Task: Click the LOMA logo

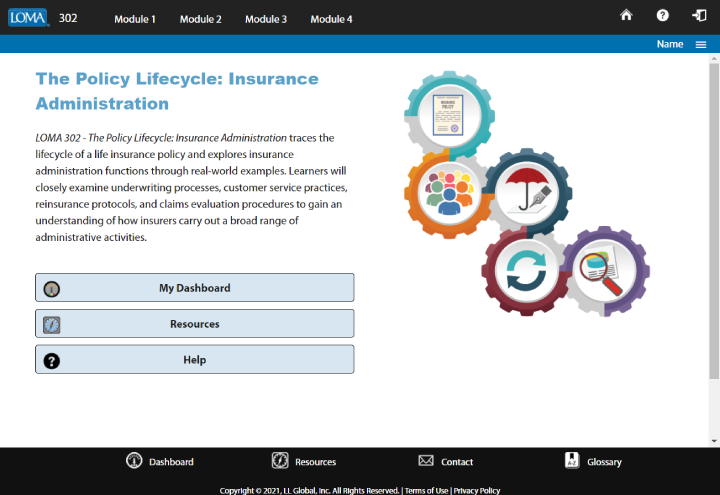Action: coord(28,17)
